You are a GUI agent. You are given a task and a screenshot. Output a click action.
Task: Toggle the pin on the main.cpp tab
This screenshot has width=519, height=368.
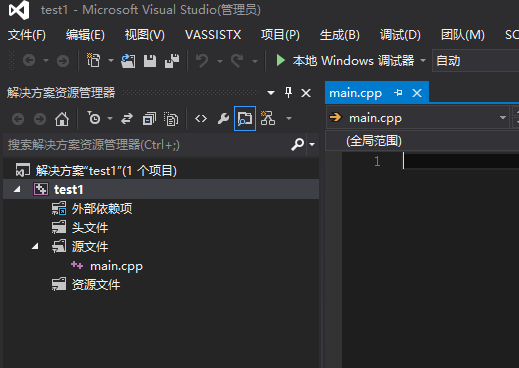point(398,93)
